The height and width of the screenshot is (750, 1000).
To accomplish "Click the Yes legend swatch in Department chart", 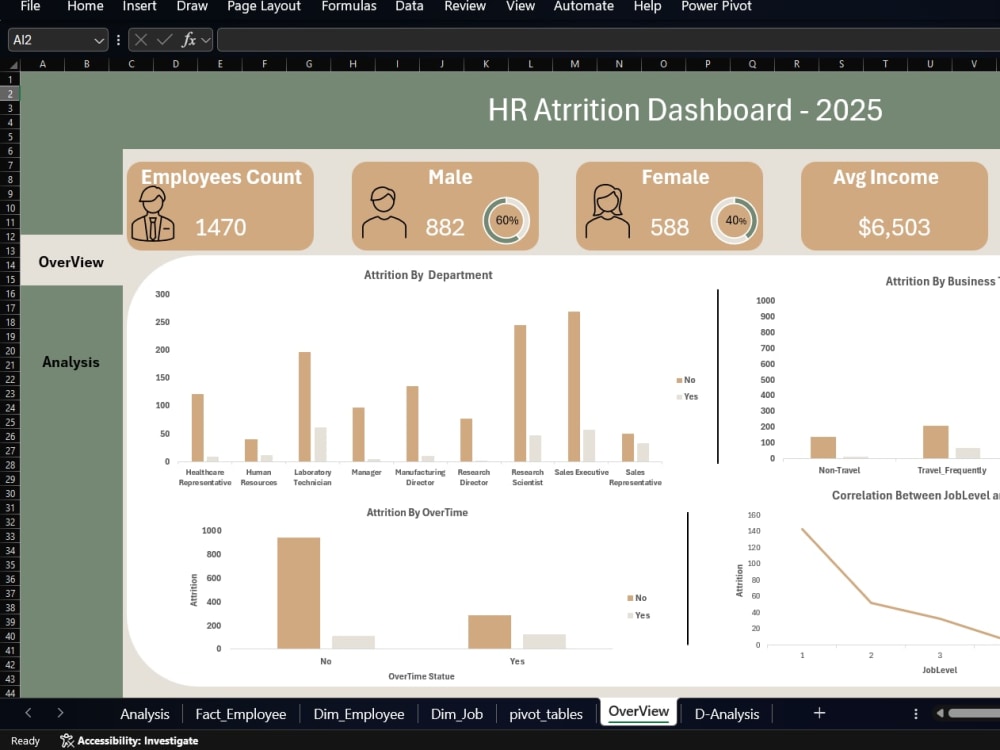I will tap(679, 397).
